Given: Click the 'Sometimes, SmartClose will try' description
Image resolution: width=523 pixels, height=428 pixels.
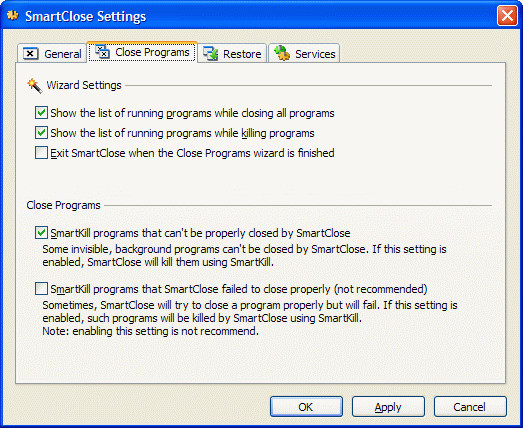Looking at the screenshot, I should [x=249, y=312].
